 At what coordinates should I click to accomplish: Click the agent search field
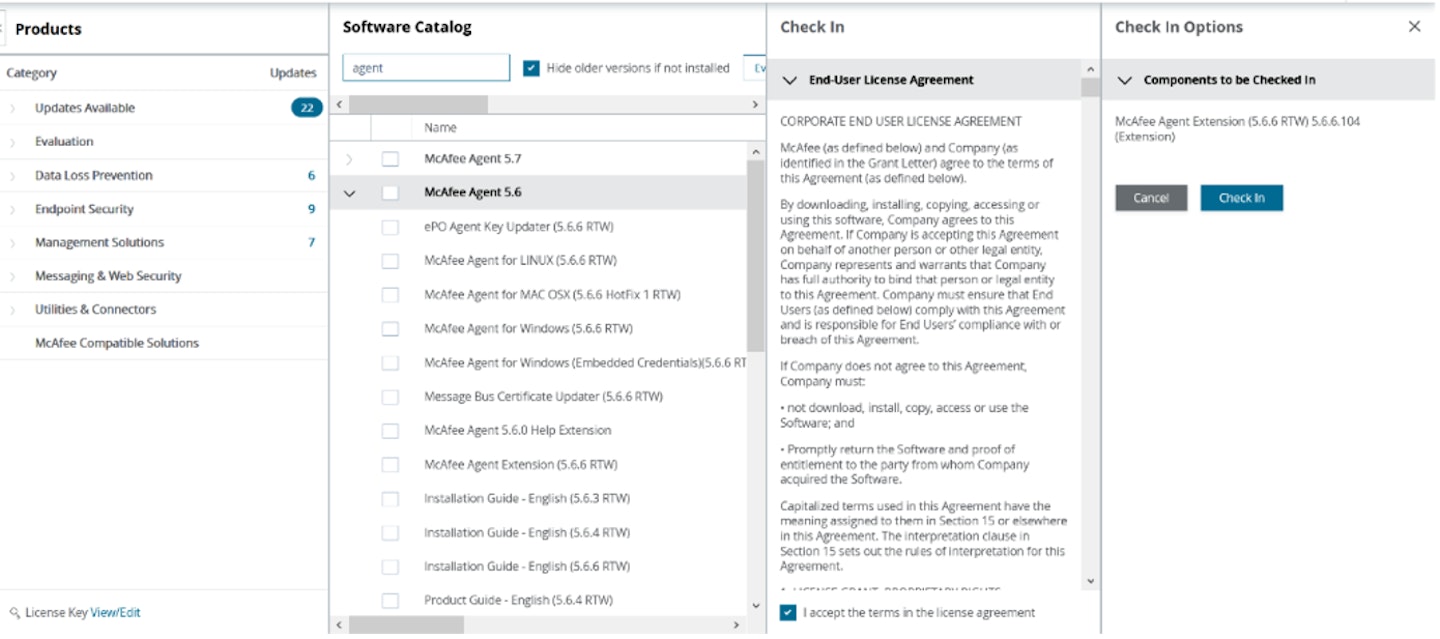tap(426, 68)
